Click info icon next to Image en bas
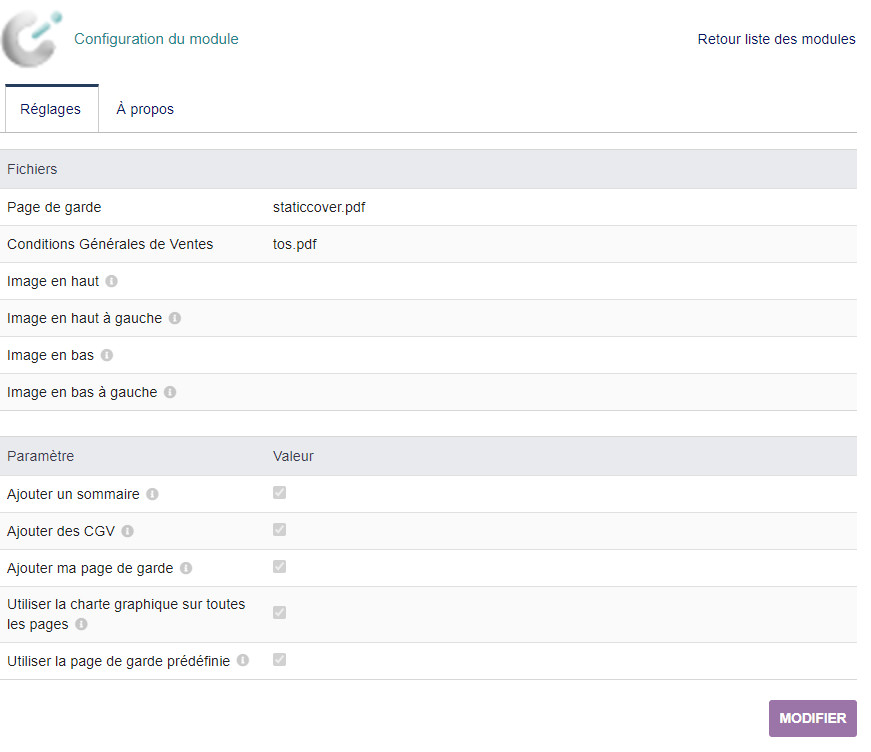 [107, 356]
